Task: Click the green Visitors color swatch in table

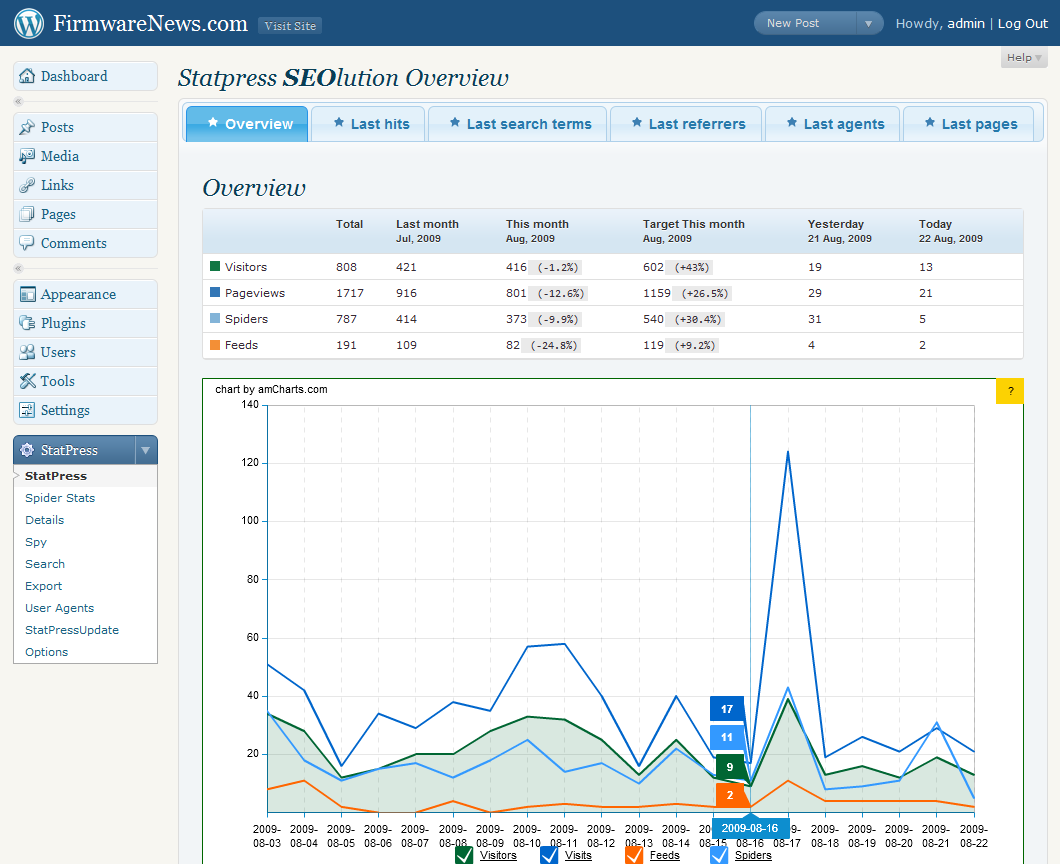Action: pyautogui.click(x=215, y=267)
